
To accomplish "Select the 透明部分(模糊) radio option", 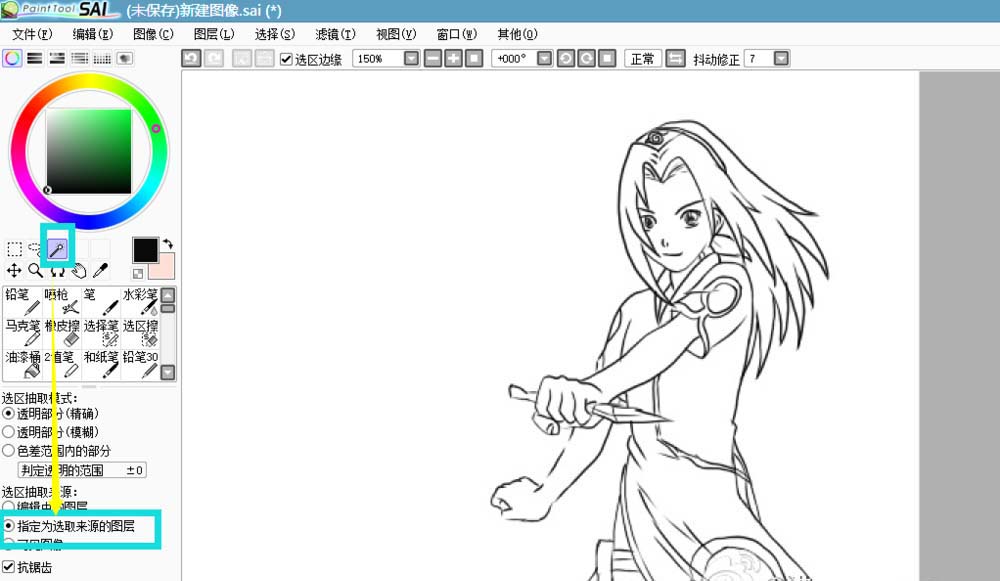I will [x=10, y=434].
